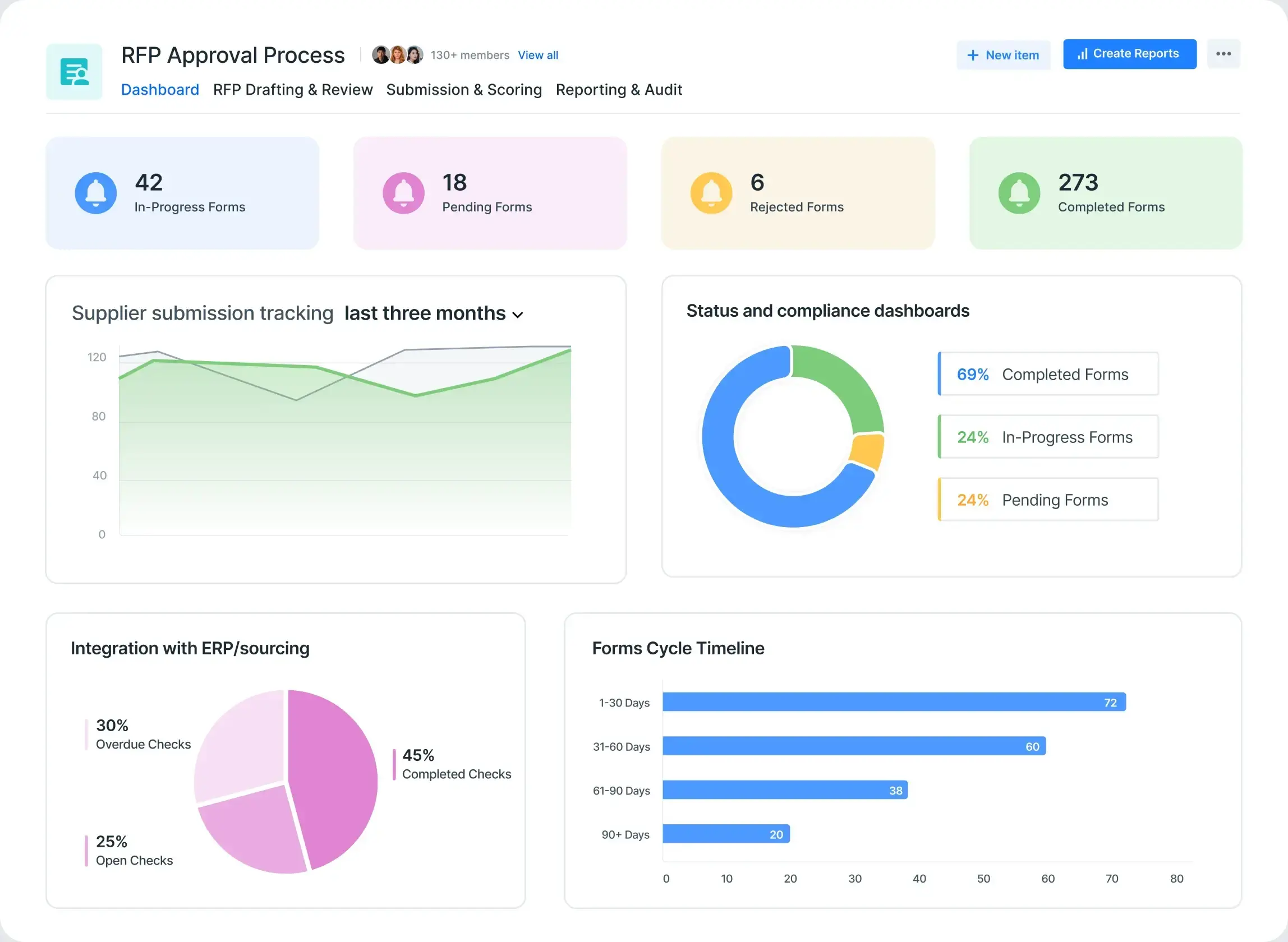This screenshot has width=1288, height=942.
Task: Click the bar chart icon in Create Reports
Action: [1082, 54]
